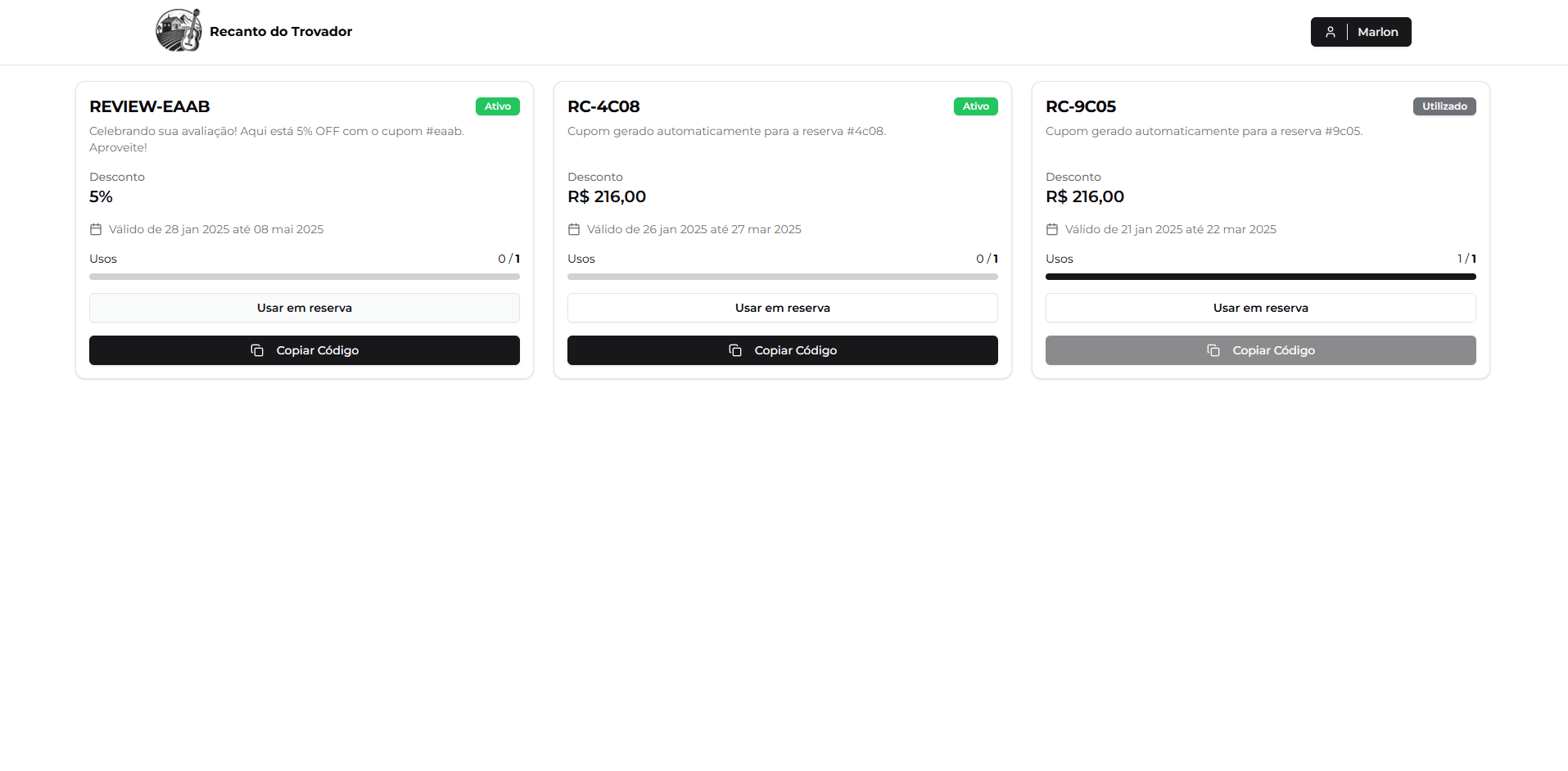Click the Ativo badge on REVIEW-EAAB
This screenshot has height=771, width=1568.
[498, 106]
